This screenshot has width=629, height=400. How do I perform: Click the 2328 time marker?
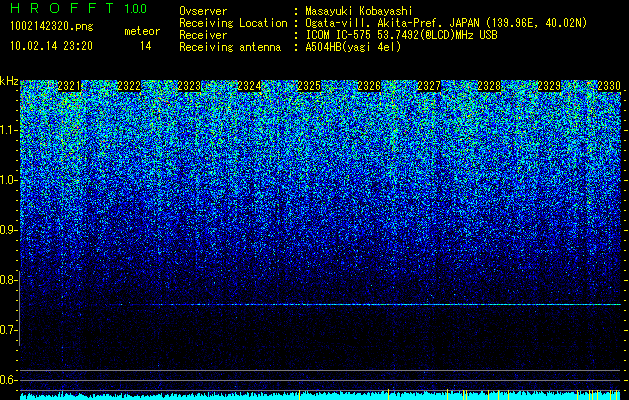(489, 86)
